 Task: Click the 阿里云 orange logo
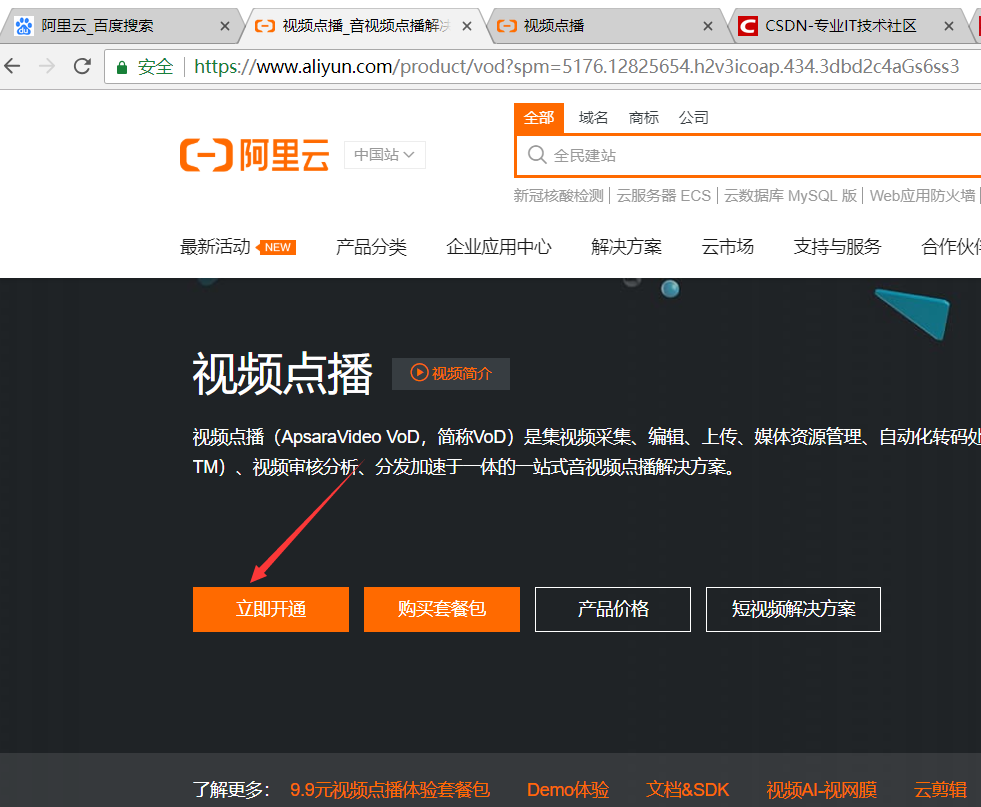coord(254,155)
